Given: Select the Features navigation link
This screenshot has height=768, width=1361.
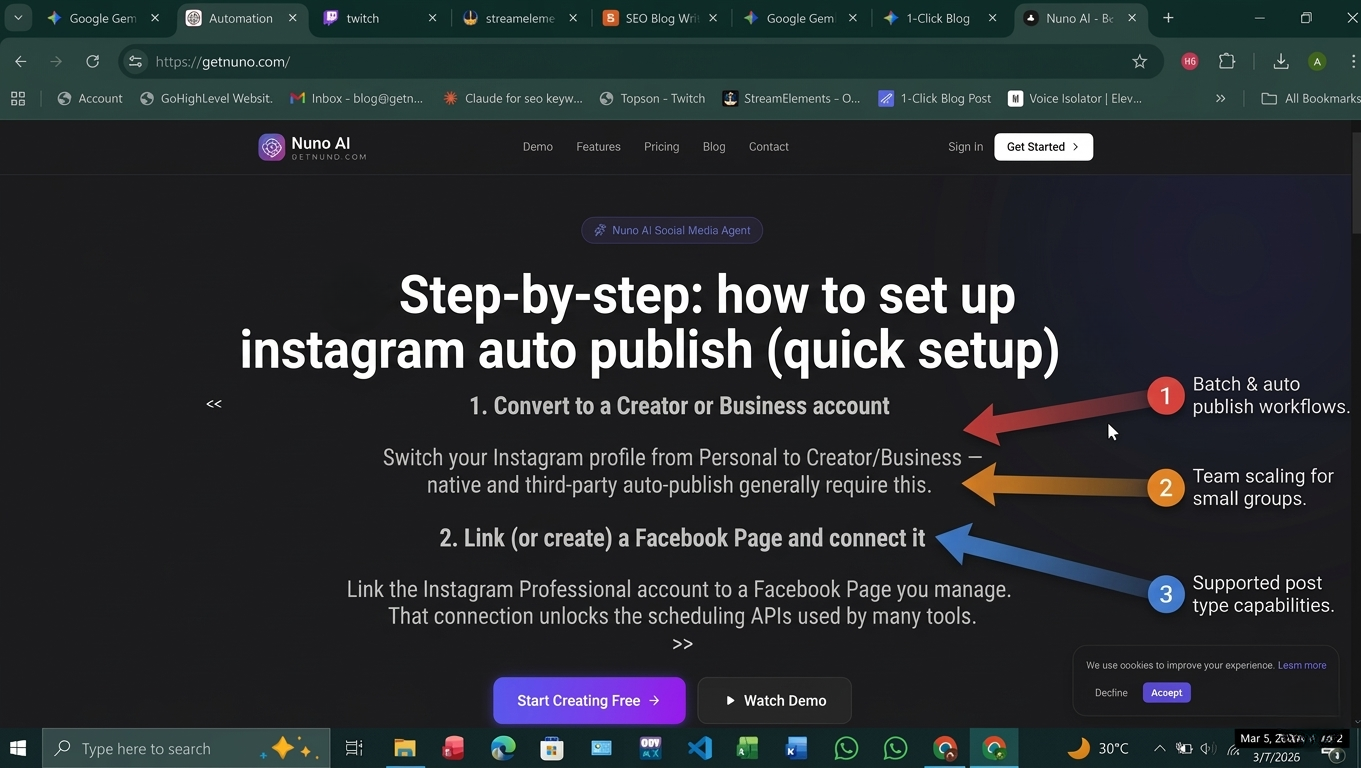Looking at the screenshot, I should click(598, 147).
